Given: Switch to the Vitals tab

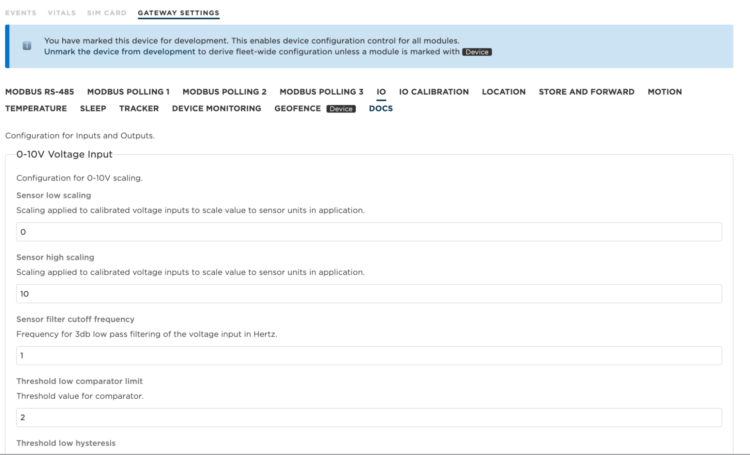Looking at the screenshot, I should pos(64,13).
